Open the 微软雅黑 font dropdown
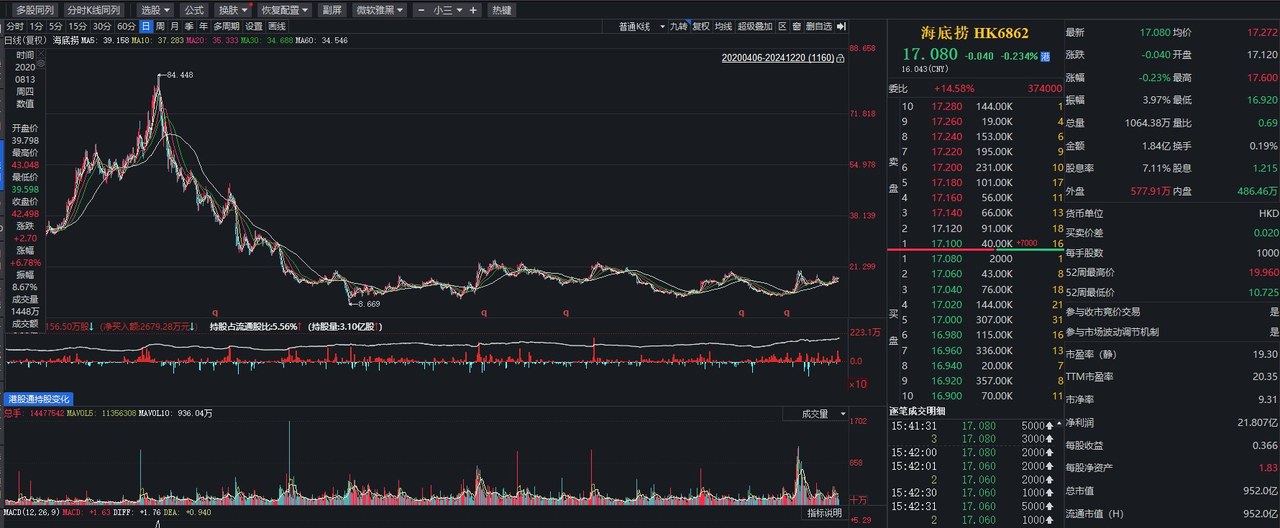This screenshot has height=528, width=1280. pos(380,10)
